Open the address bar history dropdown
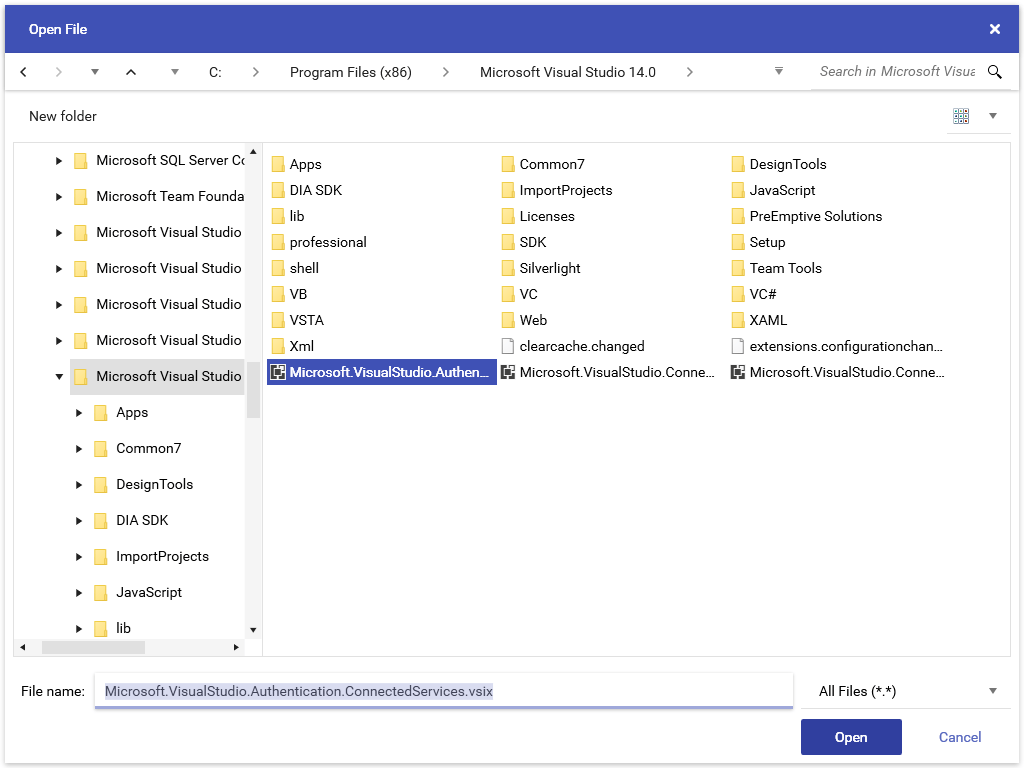 point(778,71)
